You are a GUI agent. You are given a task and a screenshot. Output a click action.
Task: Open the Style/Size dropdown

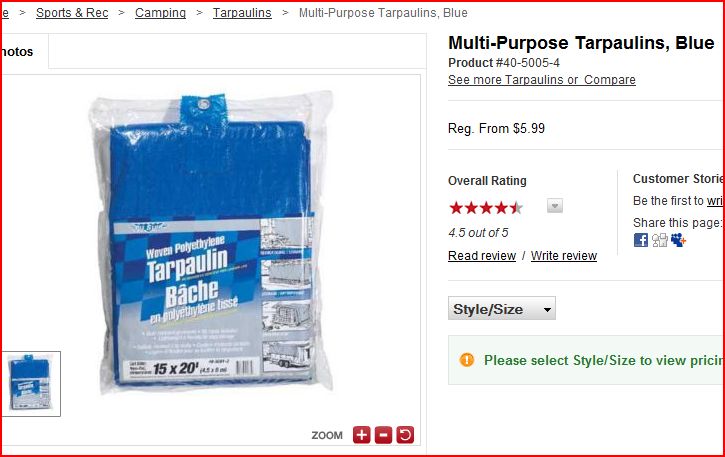[x=502, y=309]
